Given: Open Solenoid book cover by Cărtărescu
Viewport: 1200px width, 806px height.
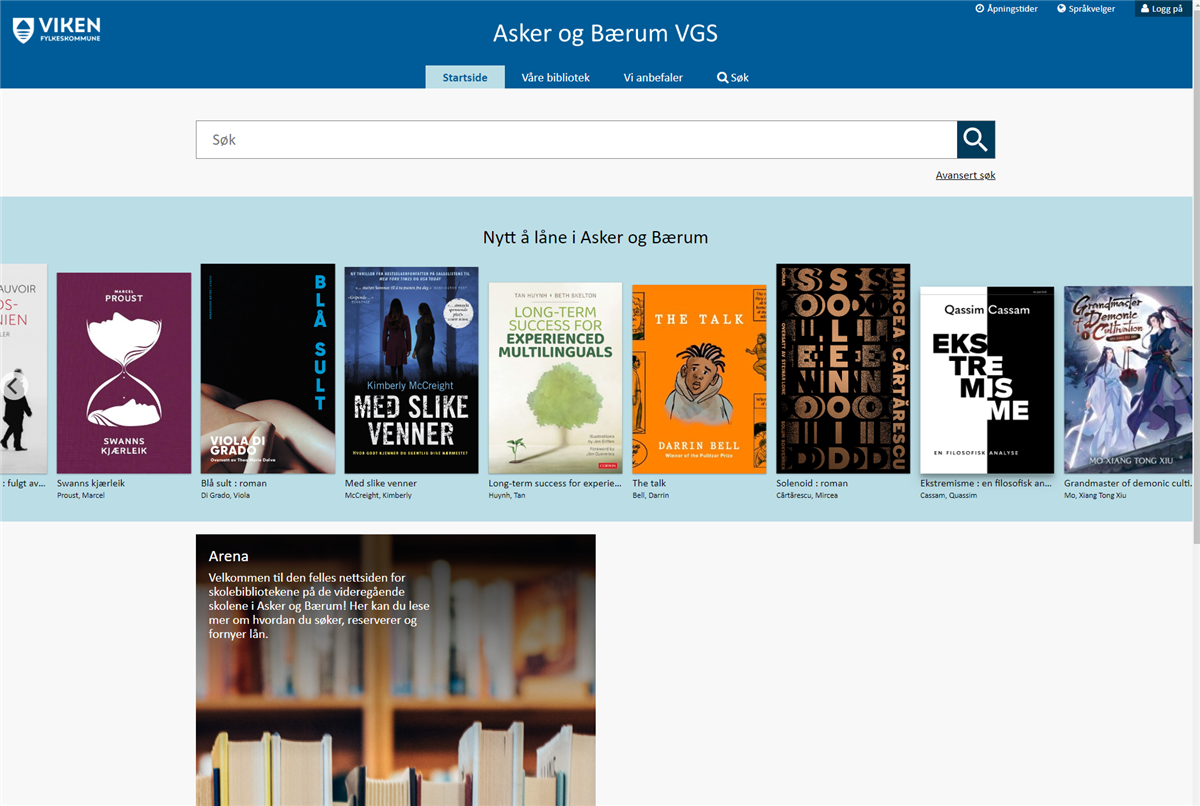Looking at the screenshot, I should [843, 368].
